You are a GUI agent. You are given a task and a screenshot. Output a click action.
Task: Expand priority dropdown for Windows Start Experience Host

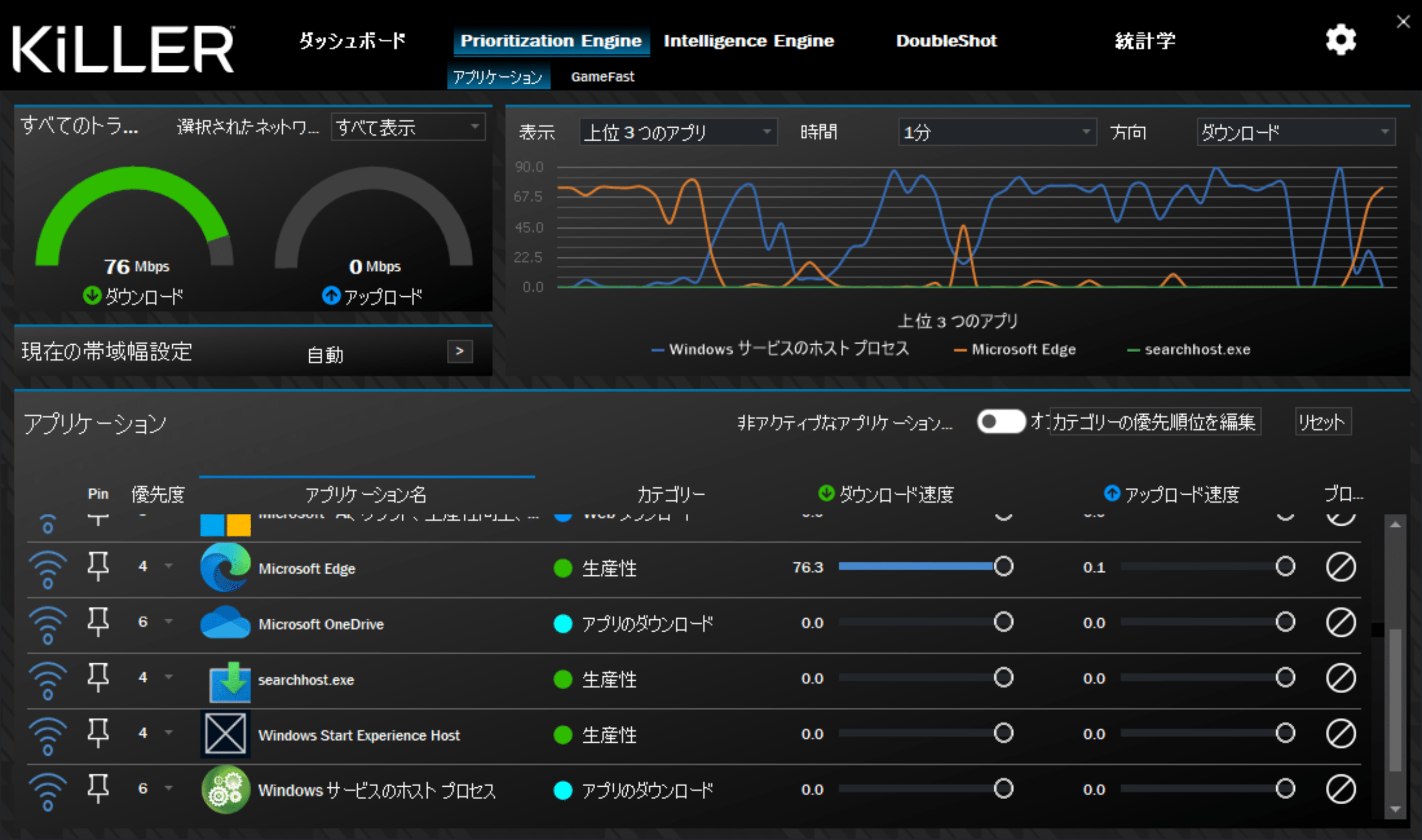169,732
